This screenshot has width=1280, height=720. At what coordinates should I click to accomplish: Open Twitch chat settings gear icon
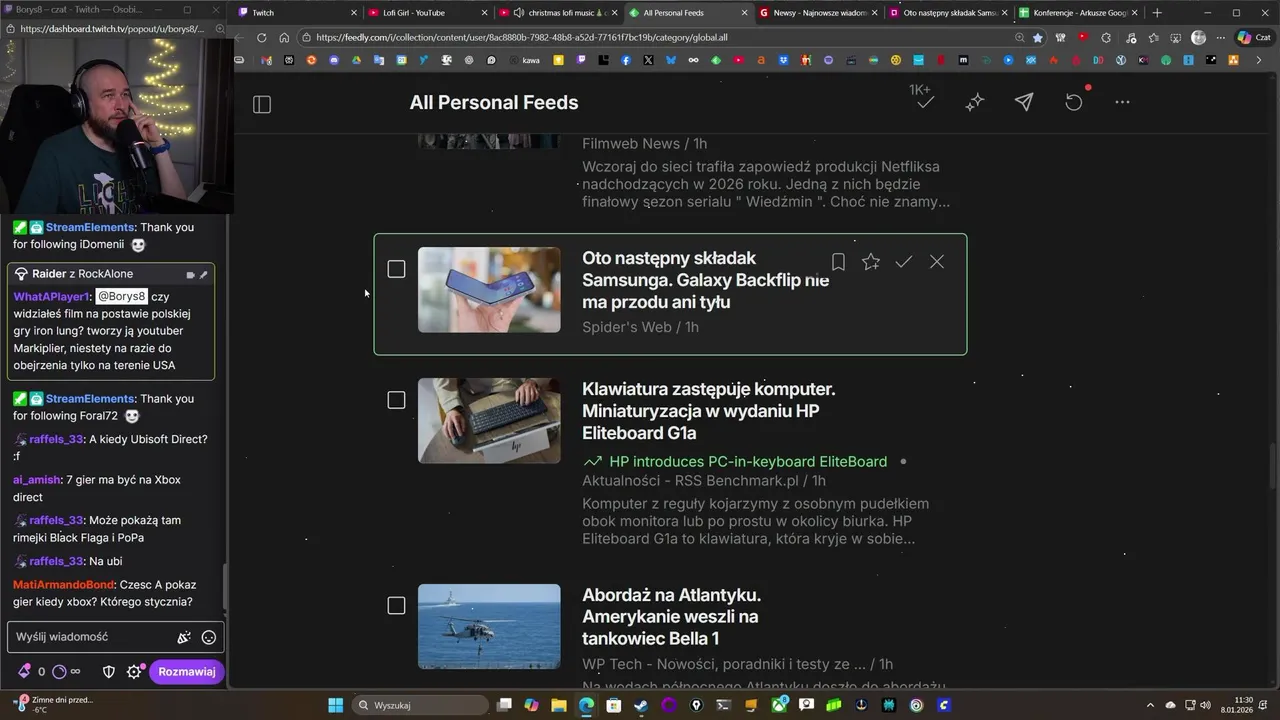(134, 672)
